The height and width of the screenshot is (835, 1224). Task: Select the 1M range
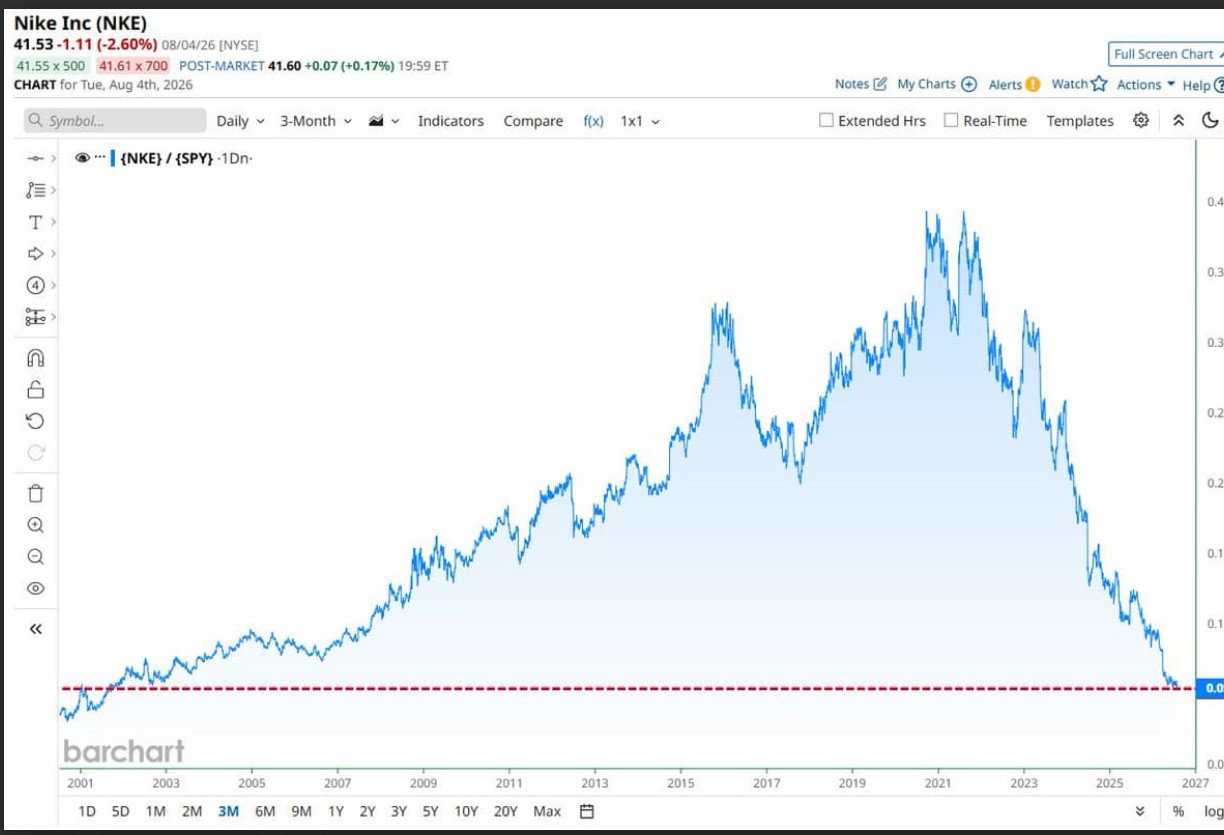(x=156, y=811)
